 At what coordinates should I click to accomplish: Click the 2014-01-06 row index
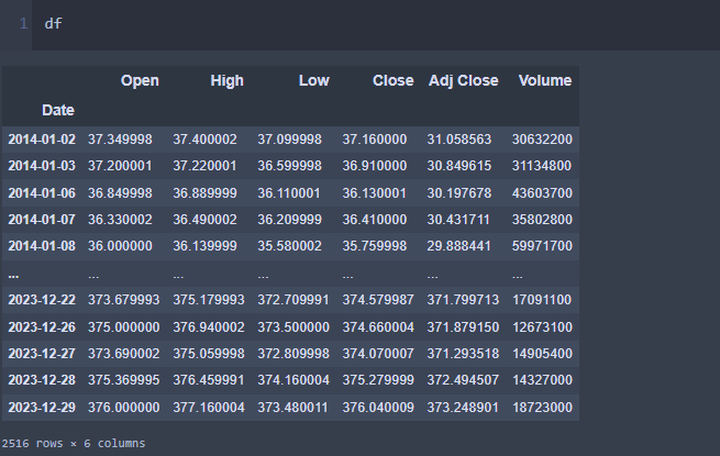[41, 193]
